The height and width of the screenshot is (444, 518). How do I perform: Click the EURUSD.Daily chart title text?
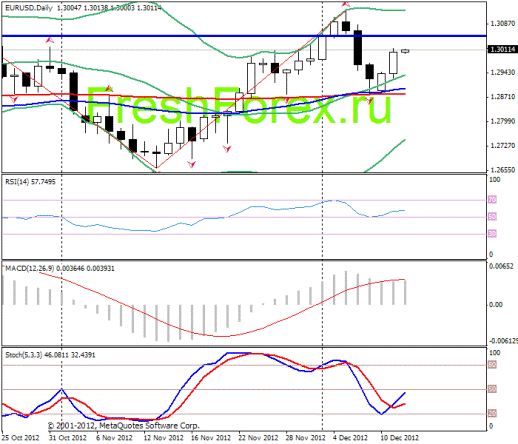tap(29, 8)
